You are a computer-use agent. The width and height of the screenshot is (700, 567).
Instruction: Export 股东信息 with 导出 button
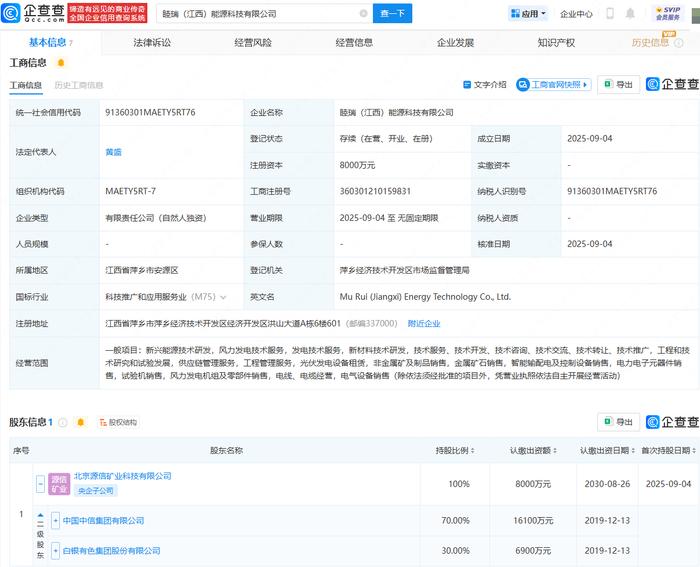pyautogui.click(x=618, y=422)
